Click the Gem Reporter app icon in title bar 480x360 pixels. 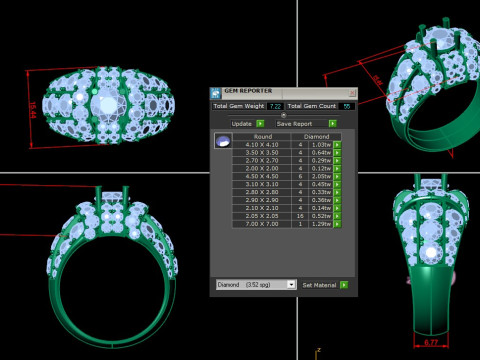[x=216, y=93]
